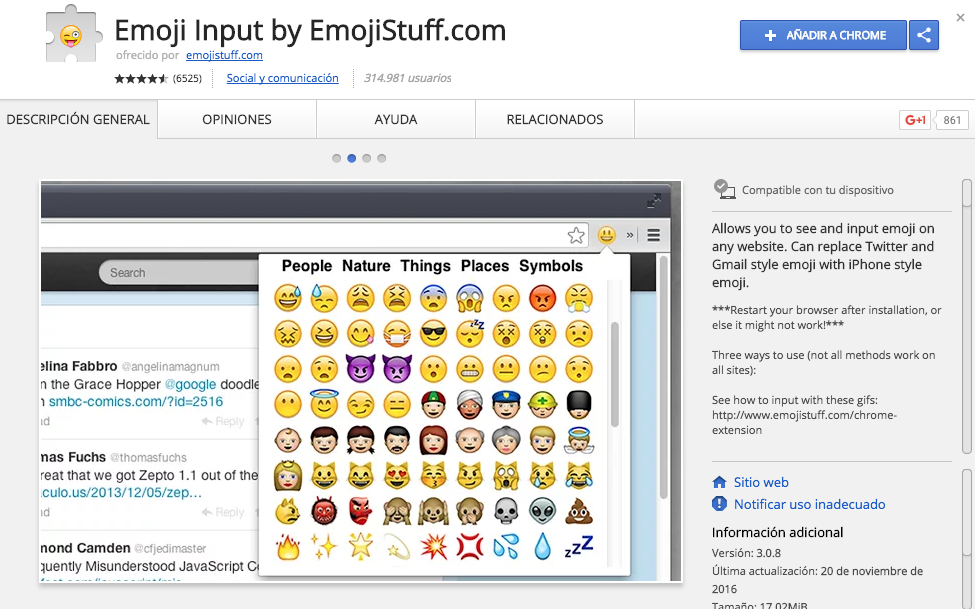This screenshot has width=975, height=609.
Task: Open the Places emoji category
Action: point(486,266)
